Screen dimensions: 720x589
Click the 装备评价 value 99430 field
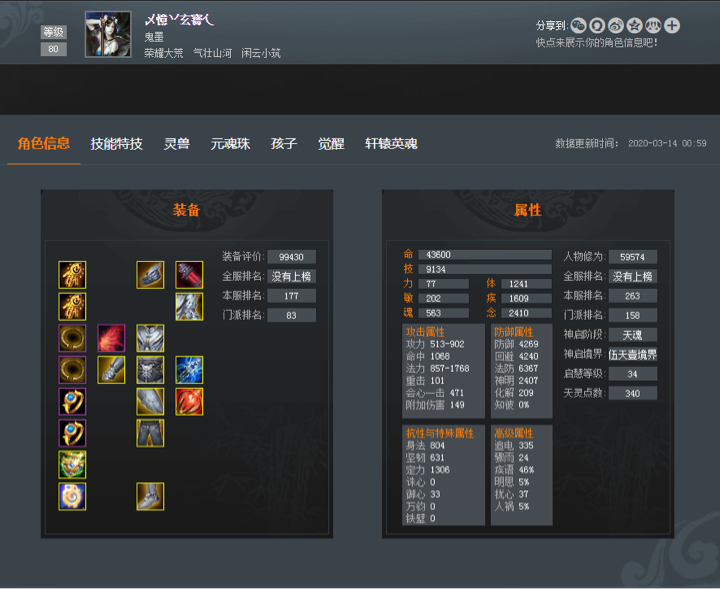pyautogui.click(x=292, y=257)
